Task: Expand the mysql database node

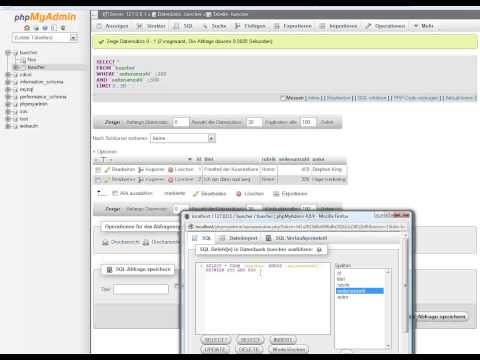Action: pyautogui.click(x=8, y=89)
